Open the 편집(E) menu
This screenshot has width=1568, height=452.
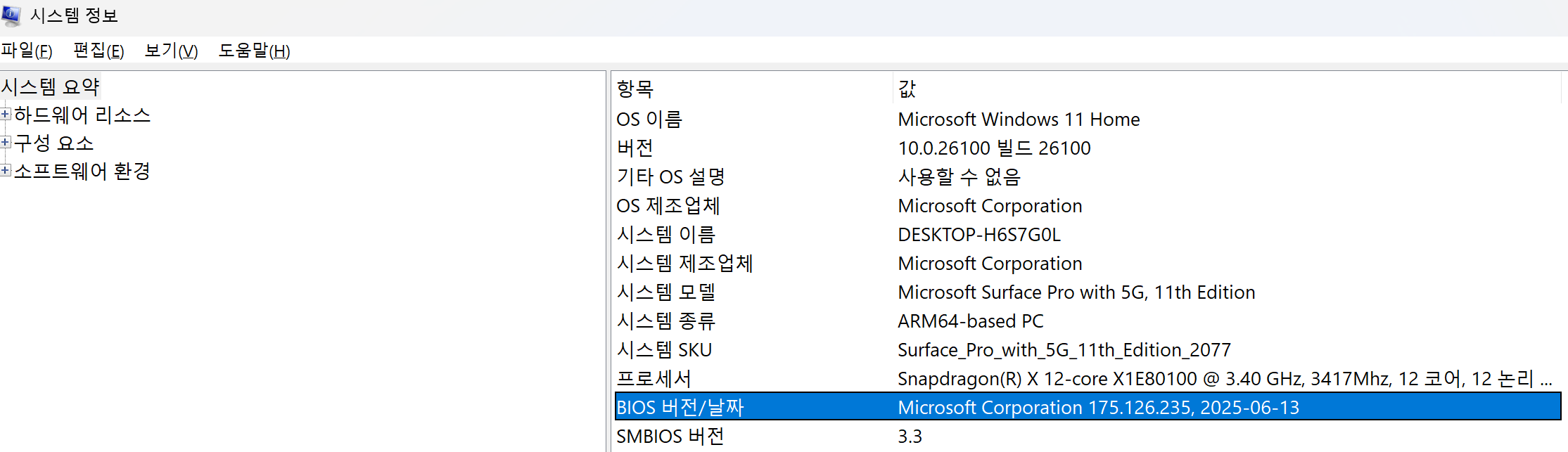(98, 51)
